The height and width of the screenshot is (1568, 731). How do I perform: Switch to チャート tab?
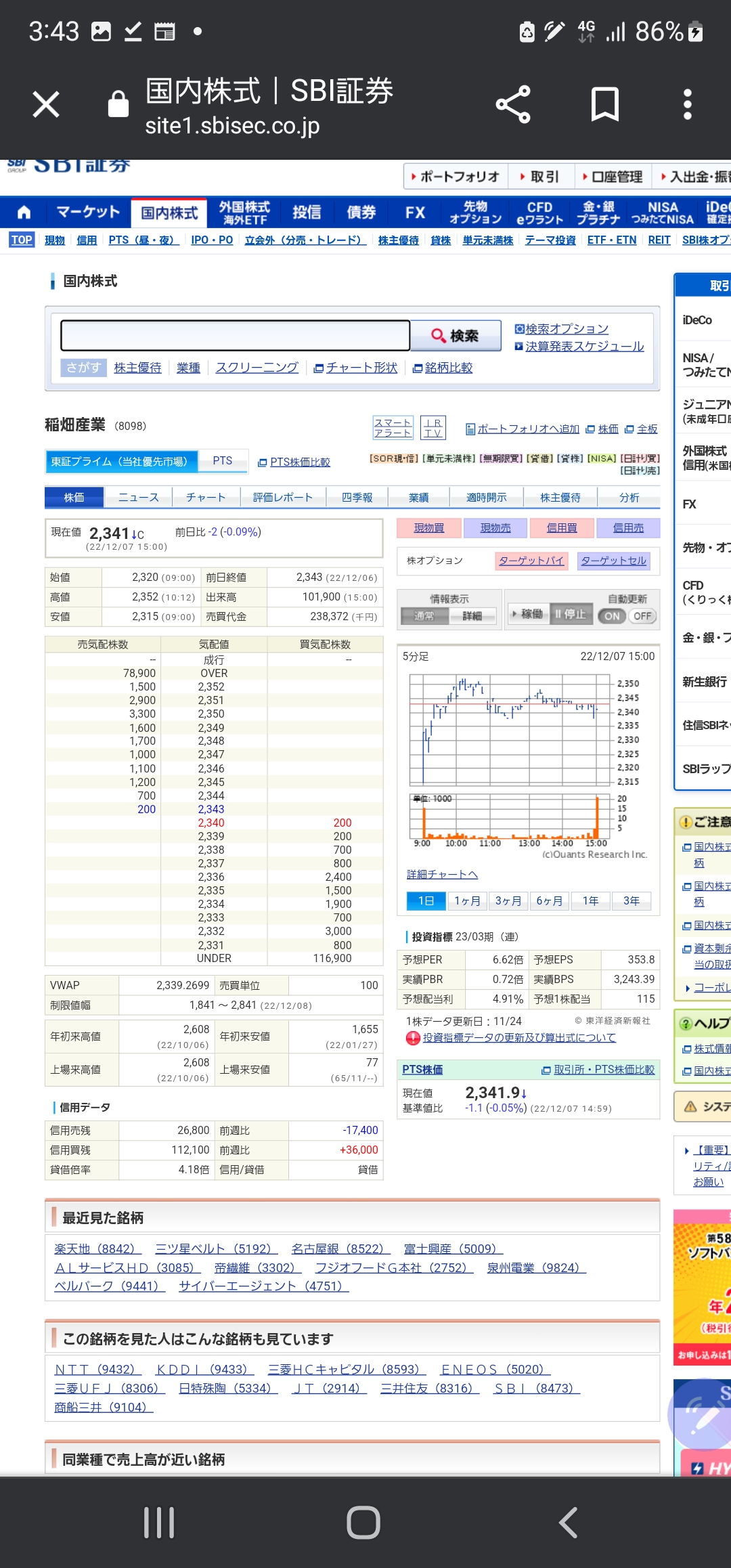click(206, 498)
